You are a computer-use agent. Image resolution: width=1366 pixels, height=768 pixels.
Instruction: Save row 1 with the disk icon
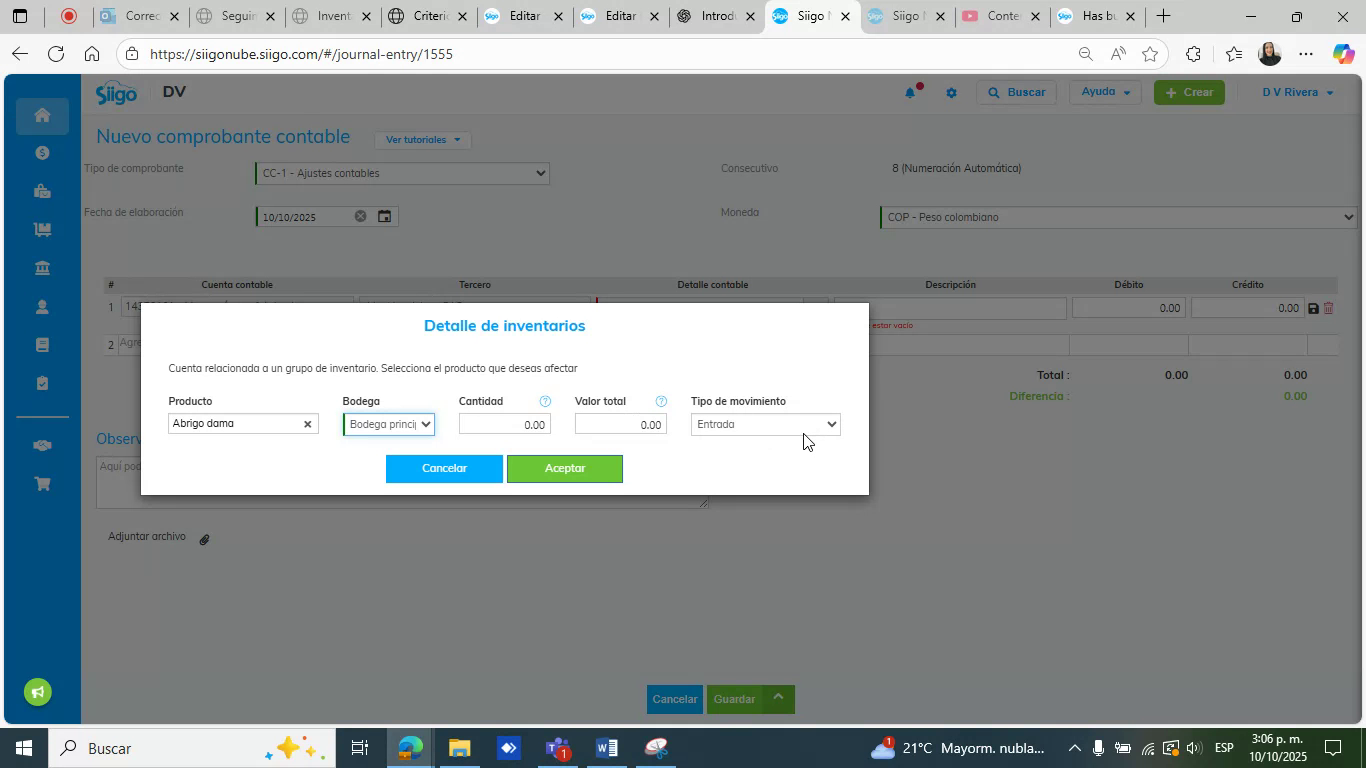coord(1313,309)
